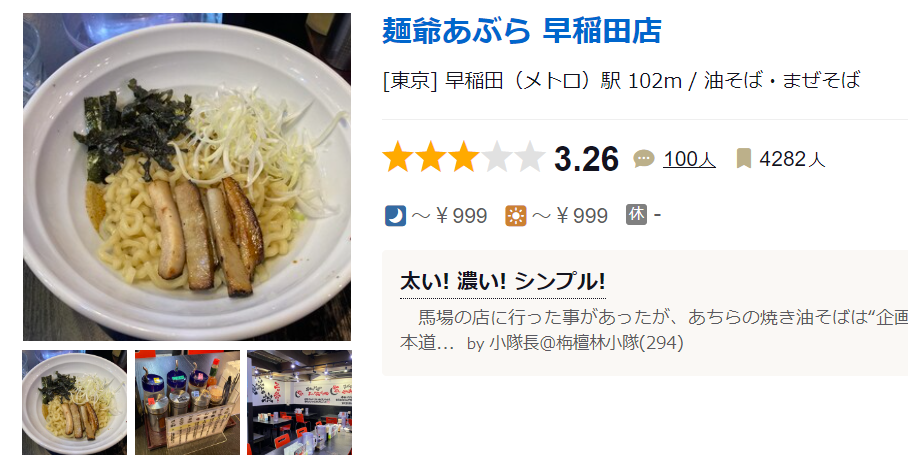The height and width of the screenshot is (471, 908).
Task: Click the fifth gray rating star
Action: [x=530, y=158]
